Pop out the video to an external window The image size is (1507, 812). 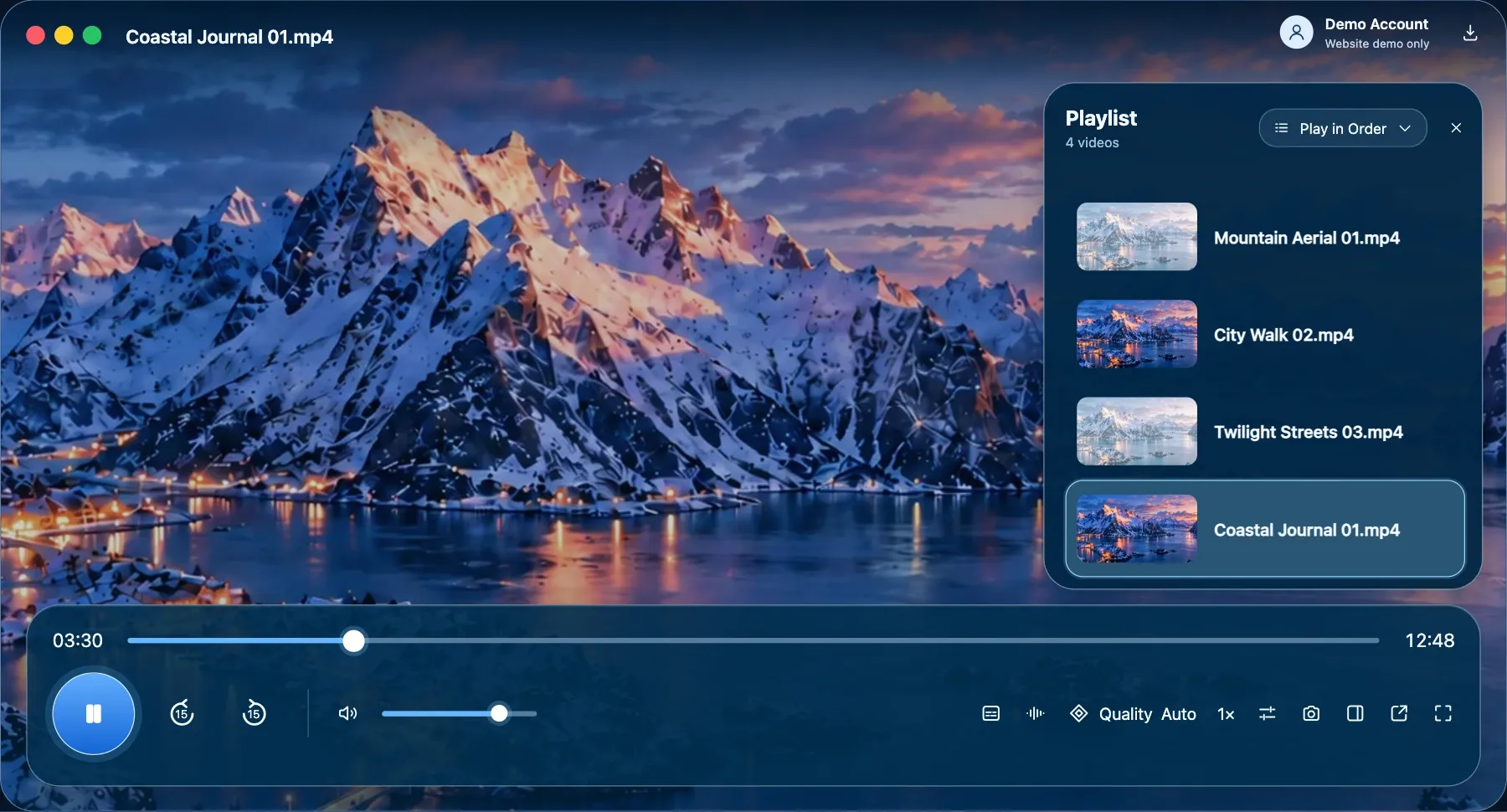point(1399,713)
